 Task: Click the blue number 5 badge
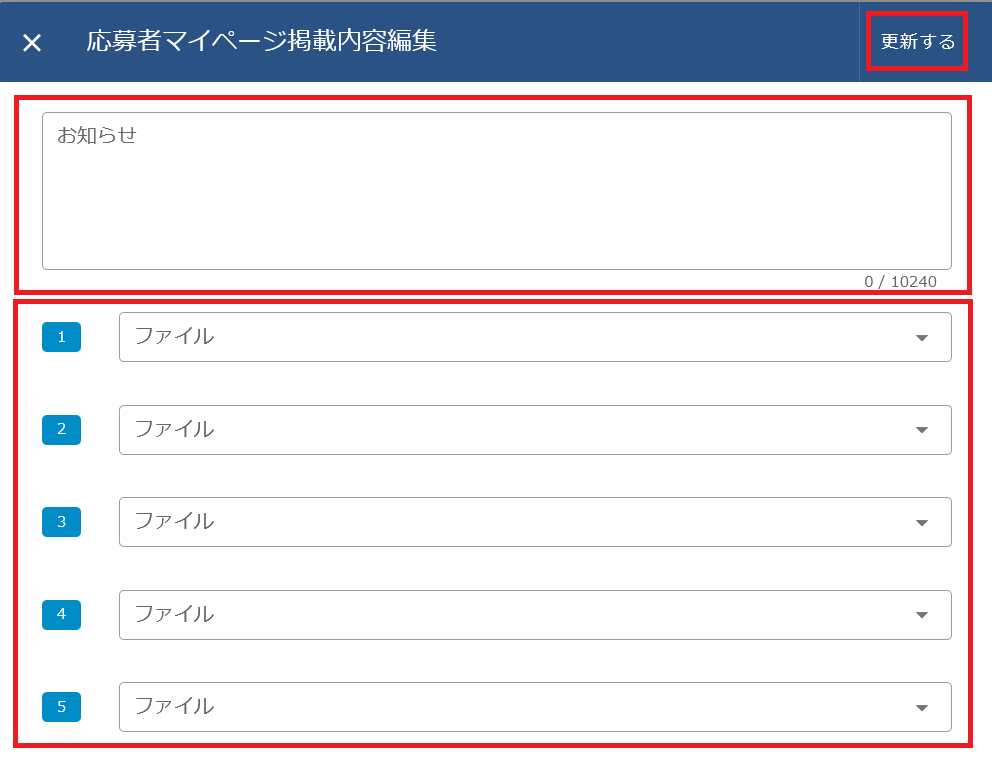(x=61, y=706)
